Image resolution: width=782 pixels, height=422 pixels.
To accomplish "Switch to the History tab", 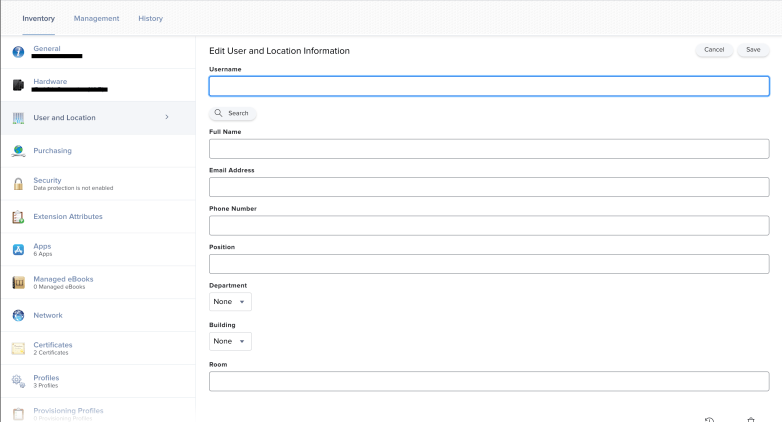I will tap(150, 18).
